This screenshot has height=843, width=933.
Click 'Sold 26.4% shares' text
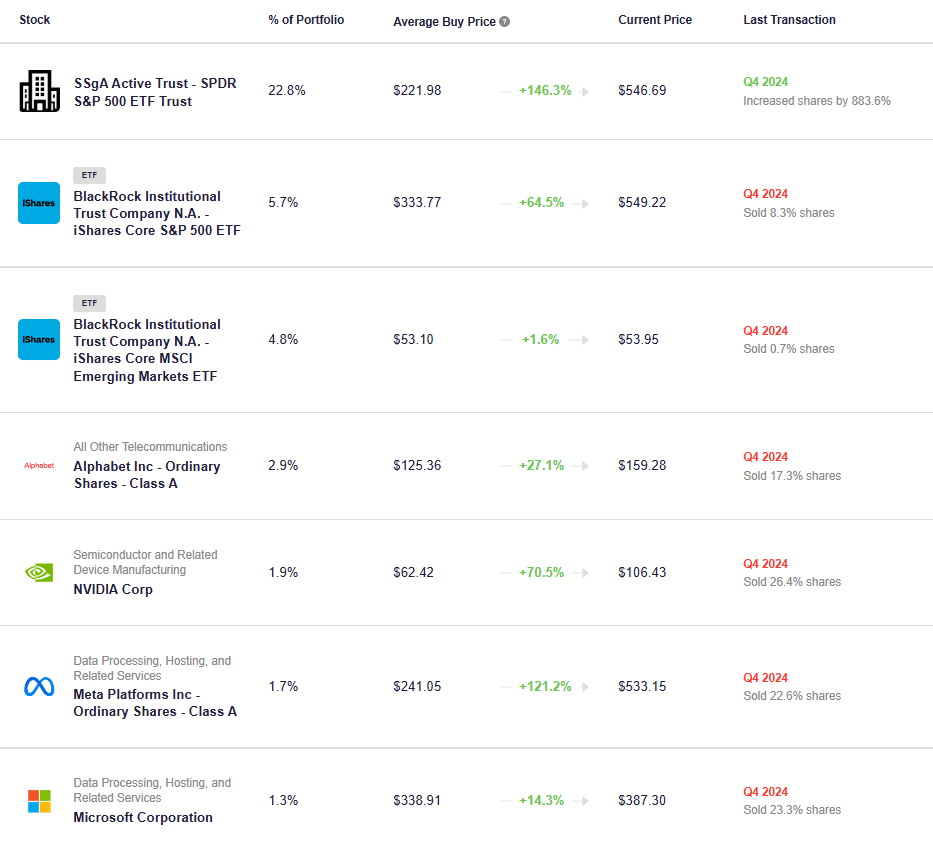pyautogui.click(x=792, y=581)
